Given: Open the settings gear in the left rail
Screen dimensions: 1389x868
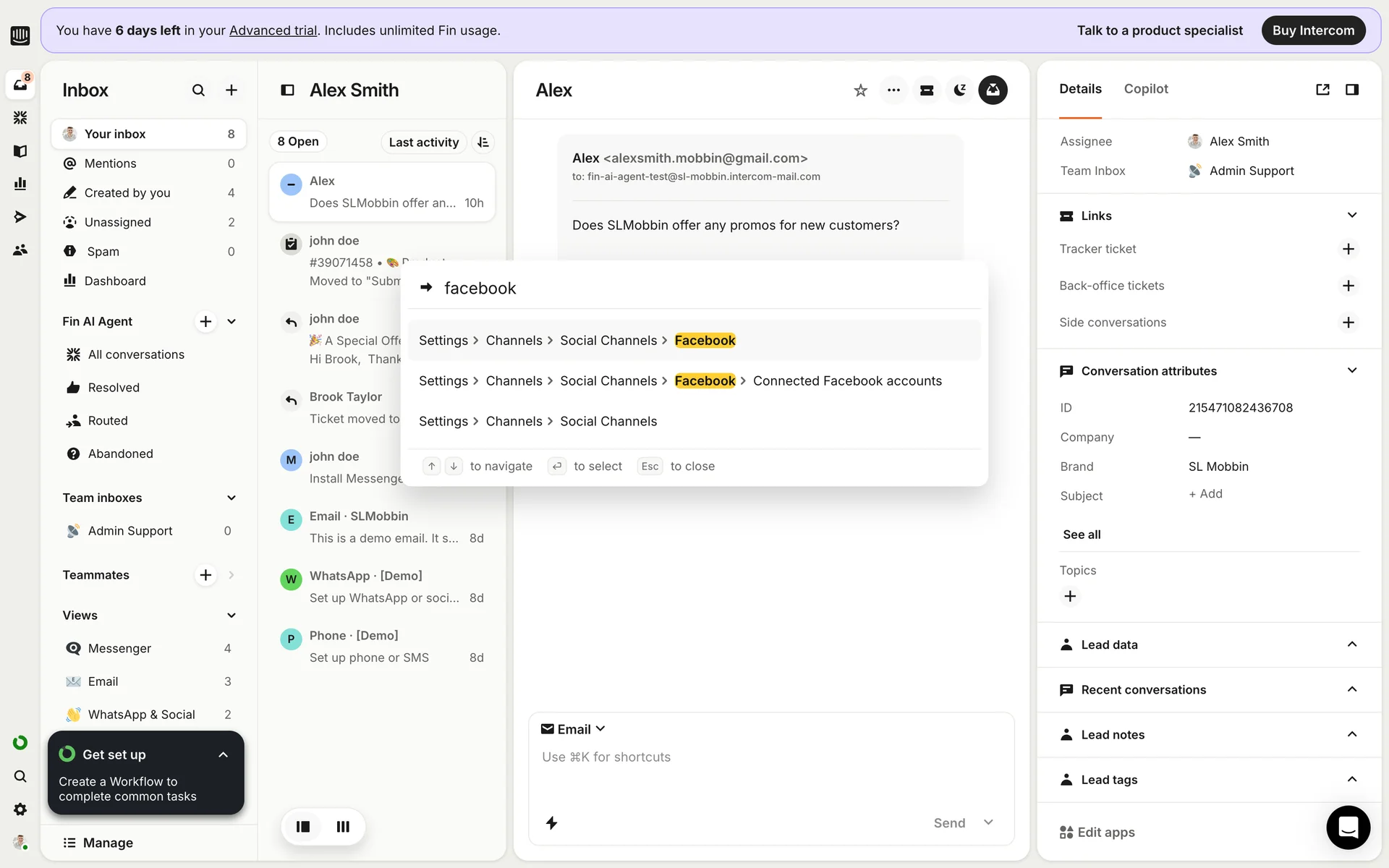Looking at the screenshot, I should 20,809.
